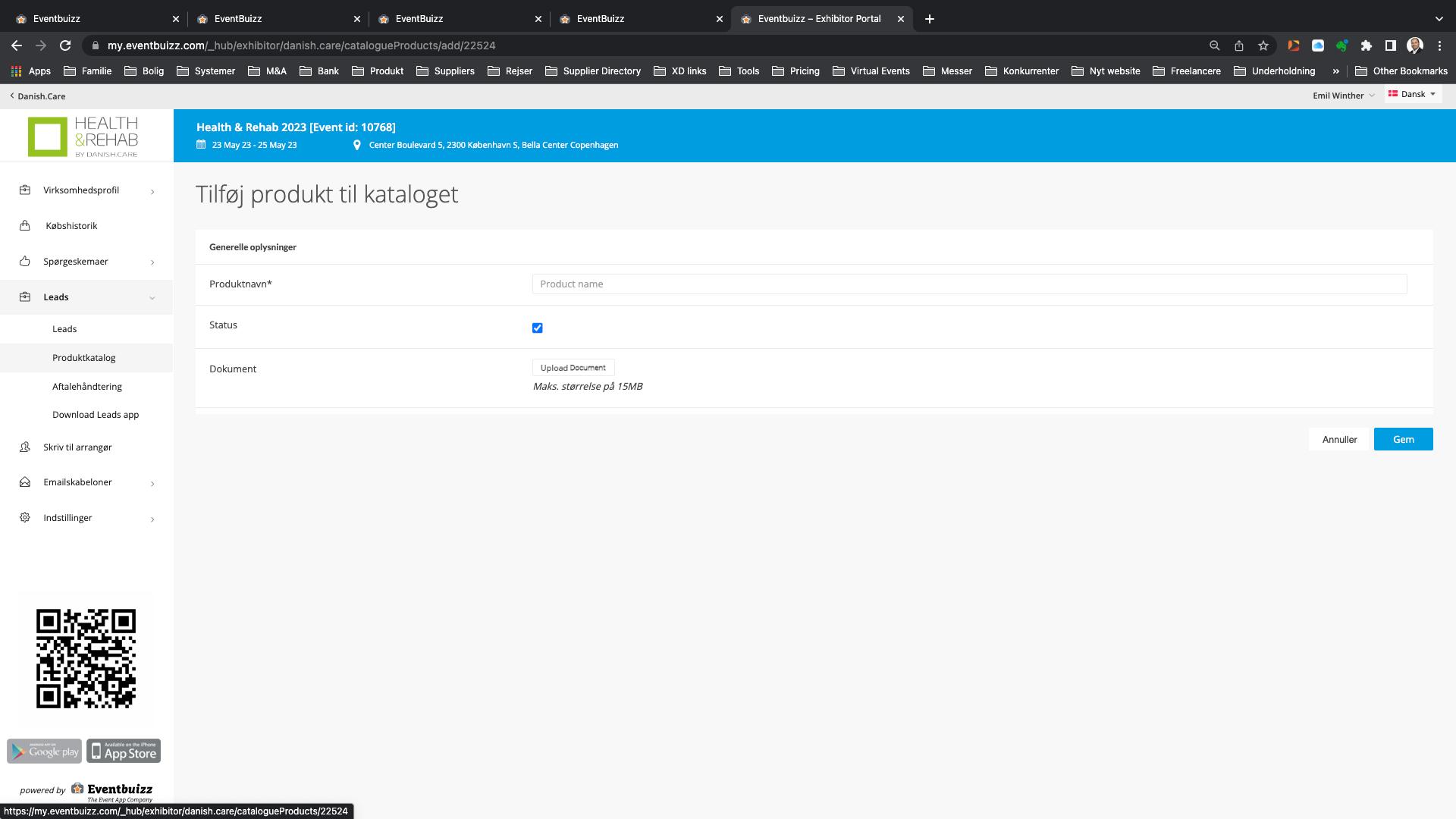Click the Upload Document button

tap(573, 368)
